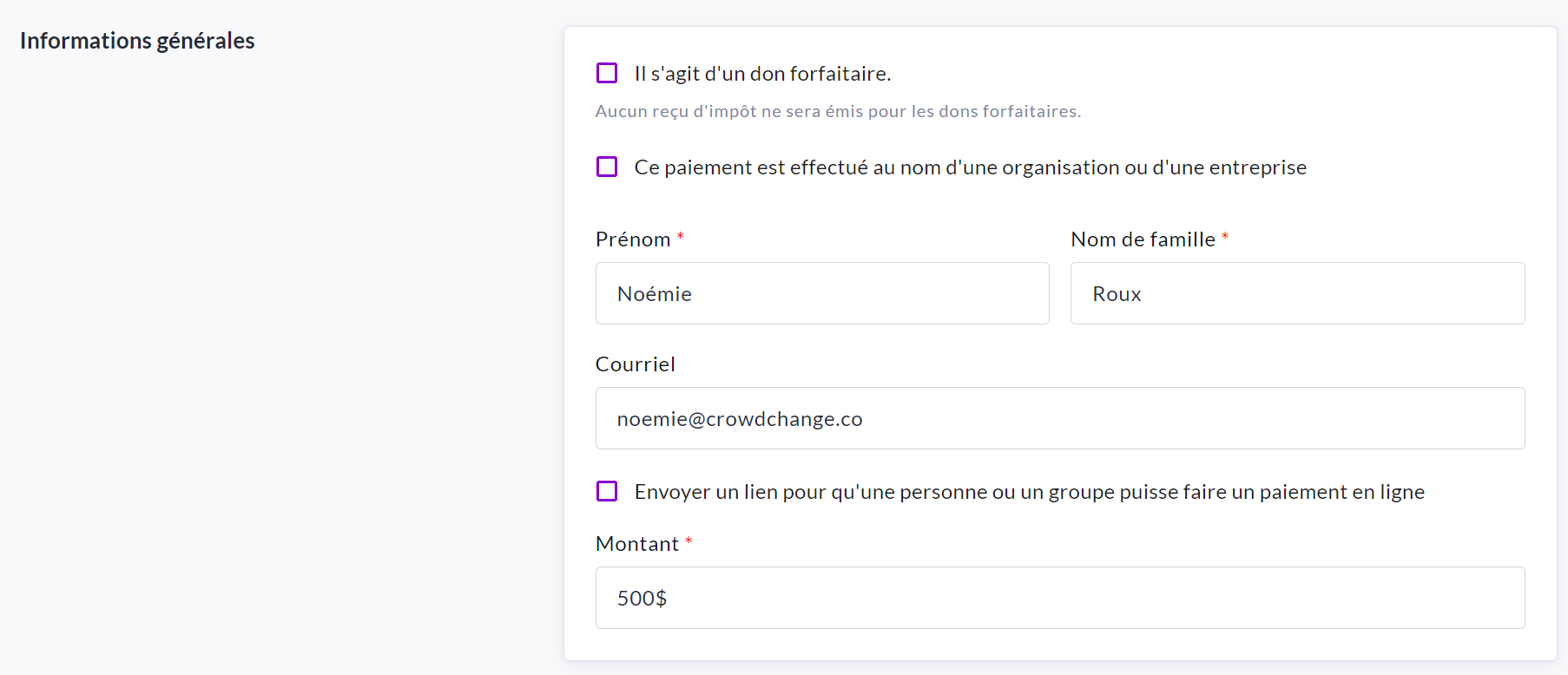Screen dimensions: 1568x675
Task: Click the Nom de famille field with Roux
Action: click(1297, 293)
